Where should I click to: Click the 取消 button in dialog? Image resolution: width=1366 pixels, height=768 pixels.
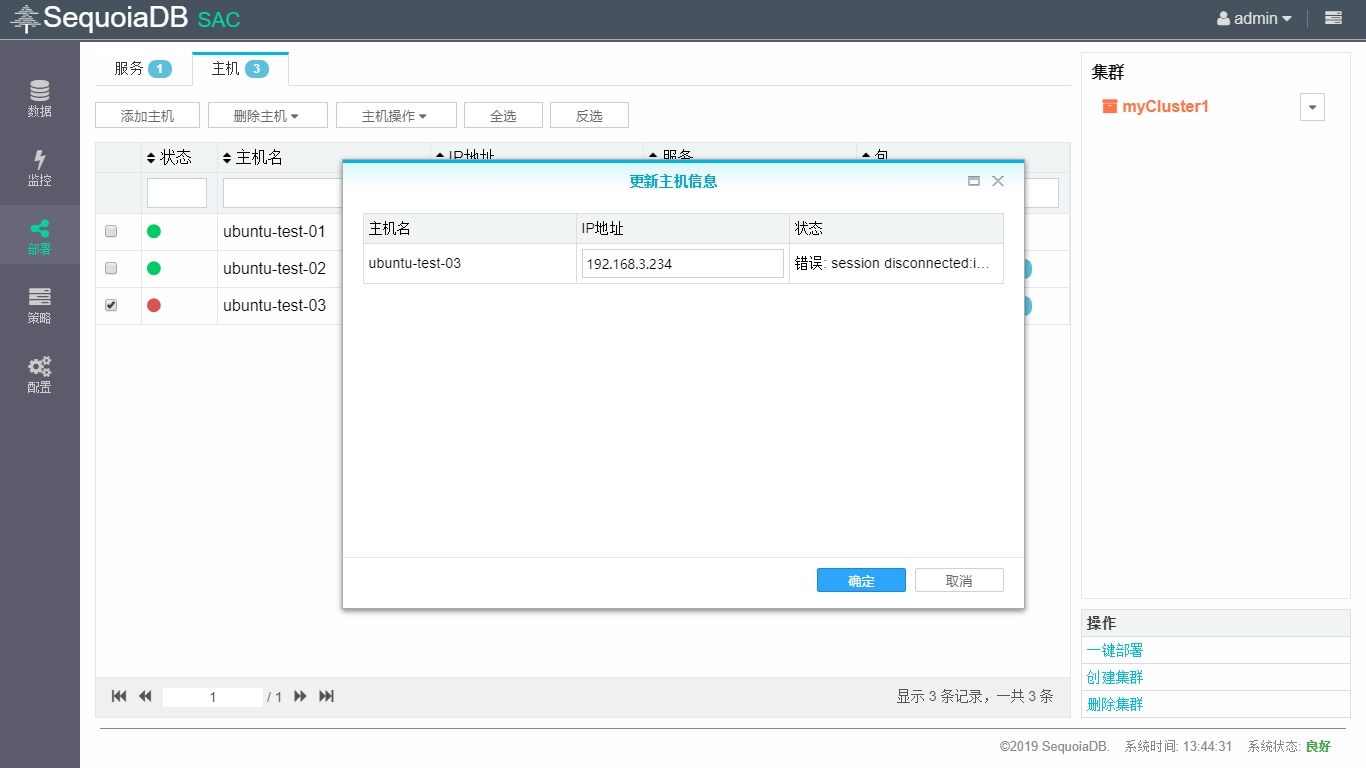click(x=959, y=581)
